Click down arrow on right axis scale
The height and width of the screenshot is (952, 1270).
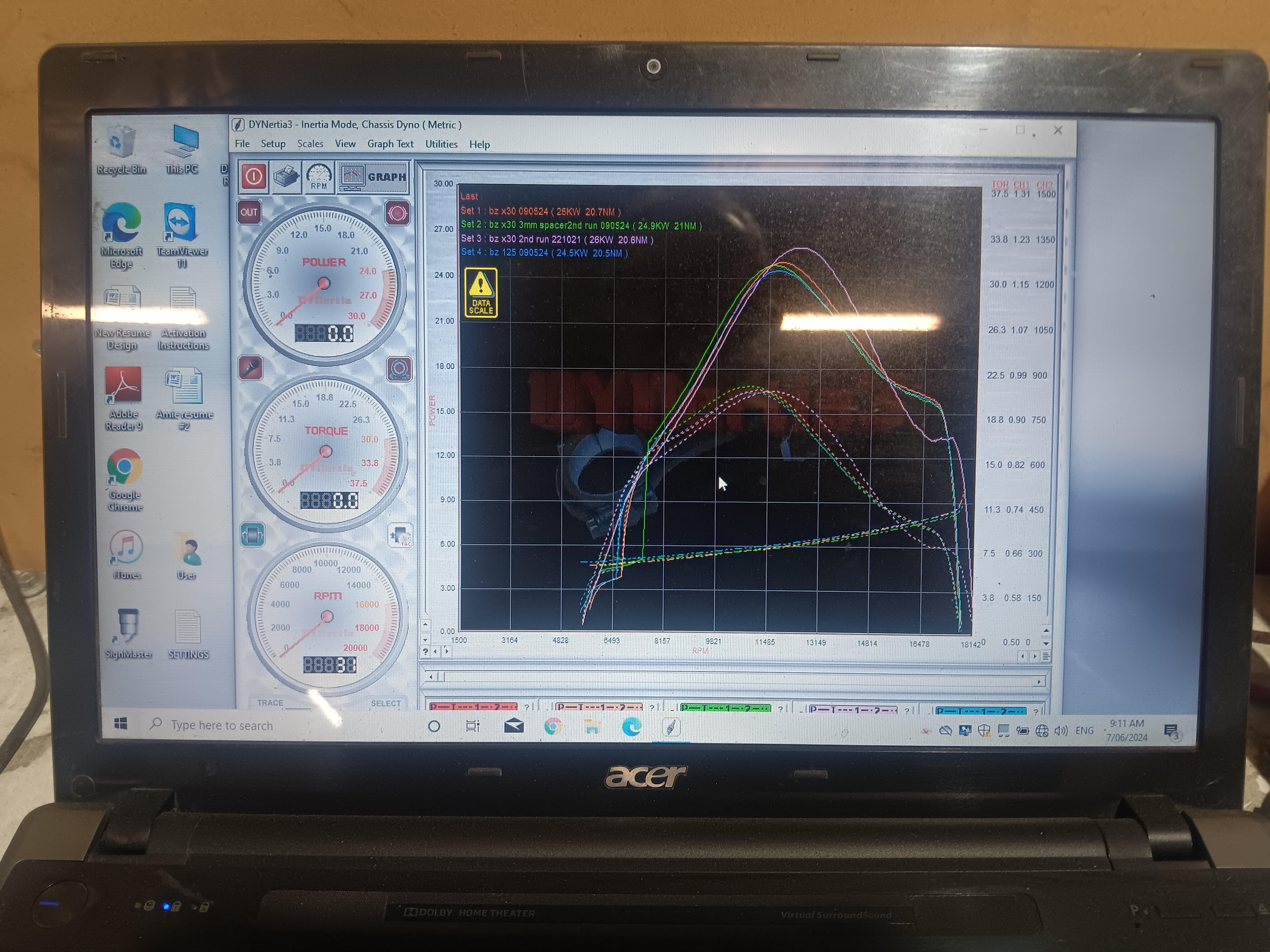point(1046,644)
